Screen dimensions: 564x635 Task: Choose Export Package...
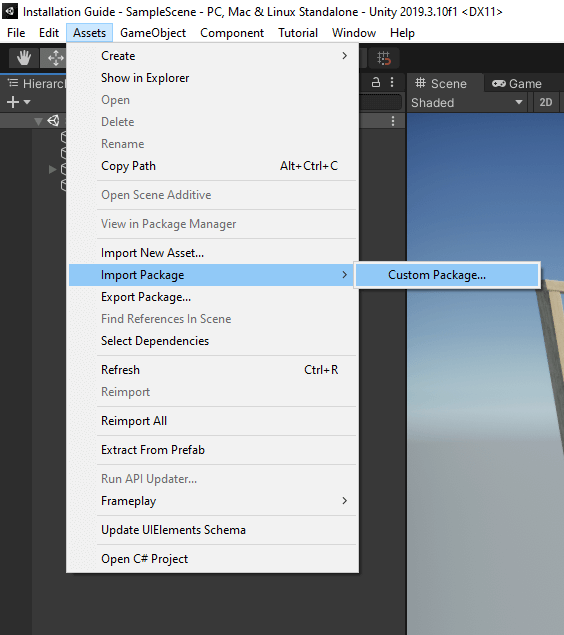pyautogui.click(x=213, y=297)
